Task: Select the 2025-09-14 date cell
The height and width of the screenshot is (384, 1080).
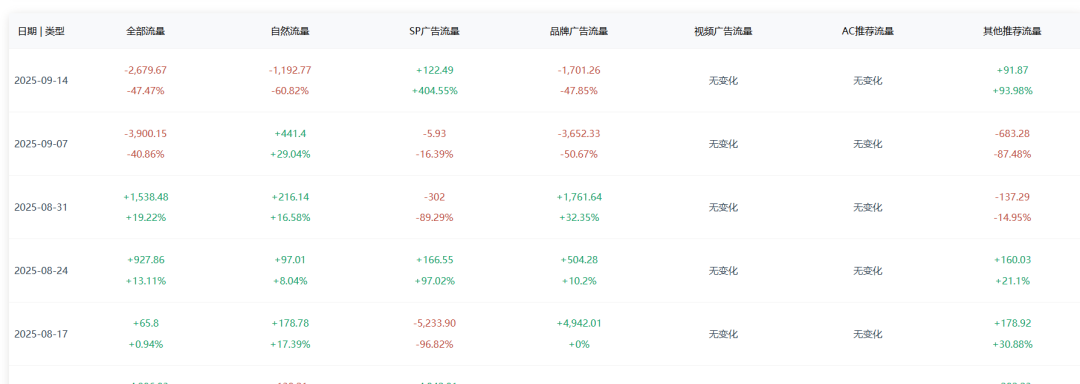Action: (41, 81)
